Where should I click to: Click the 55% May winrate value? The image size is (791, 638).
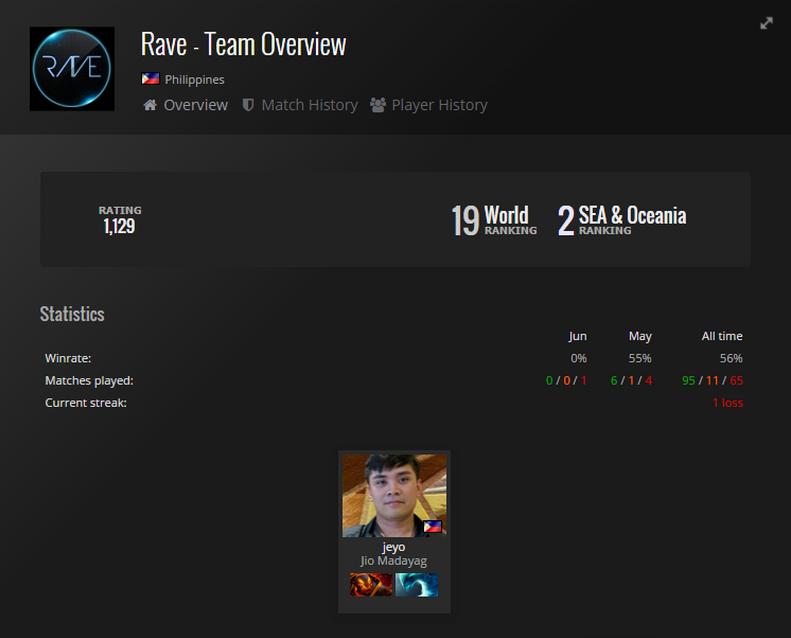640,358
